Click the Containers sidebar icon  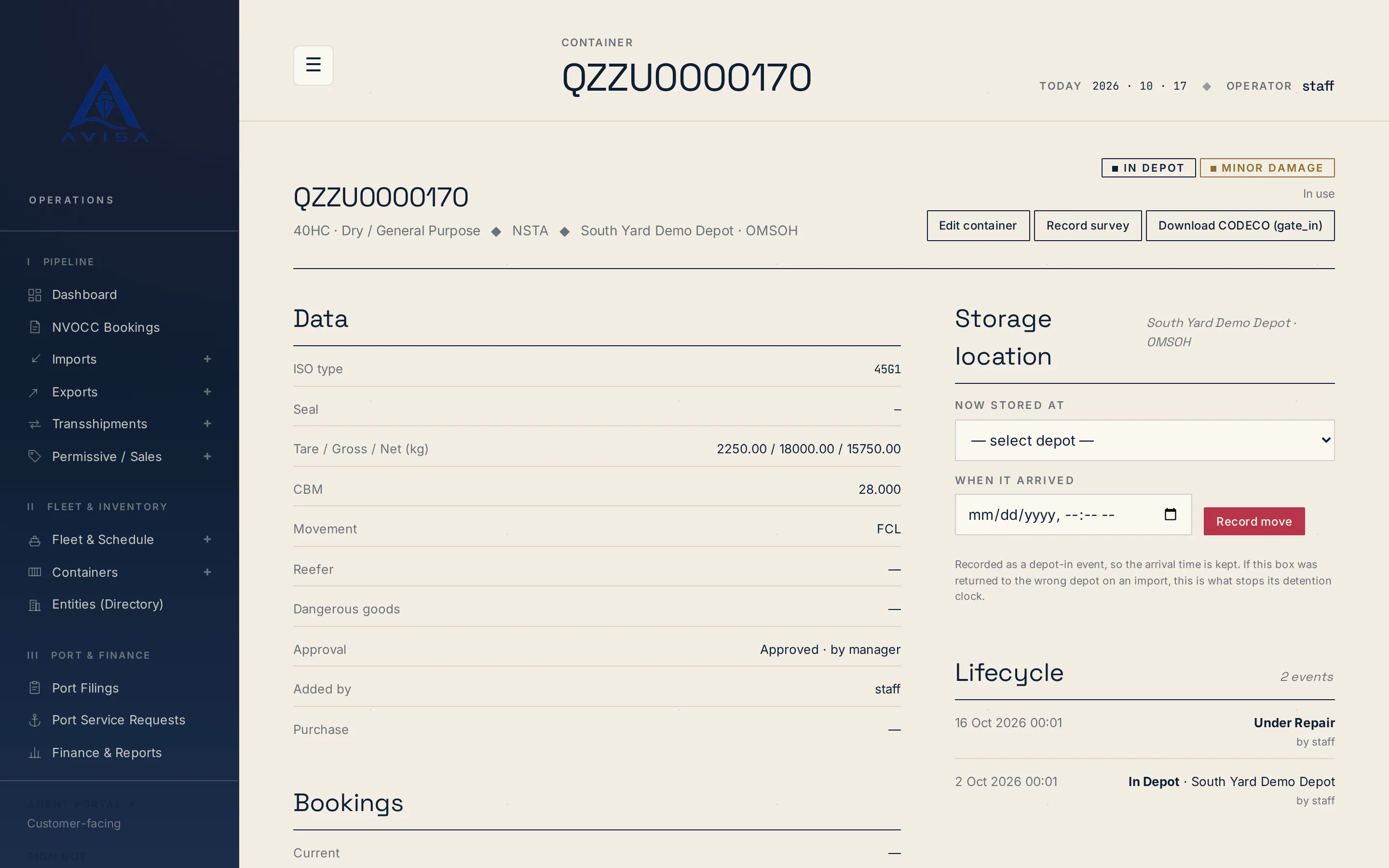pos(34,572)
